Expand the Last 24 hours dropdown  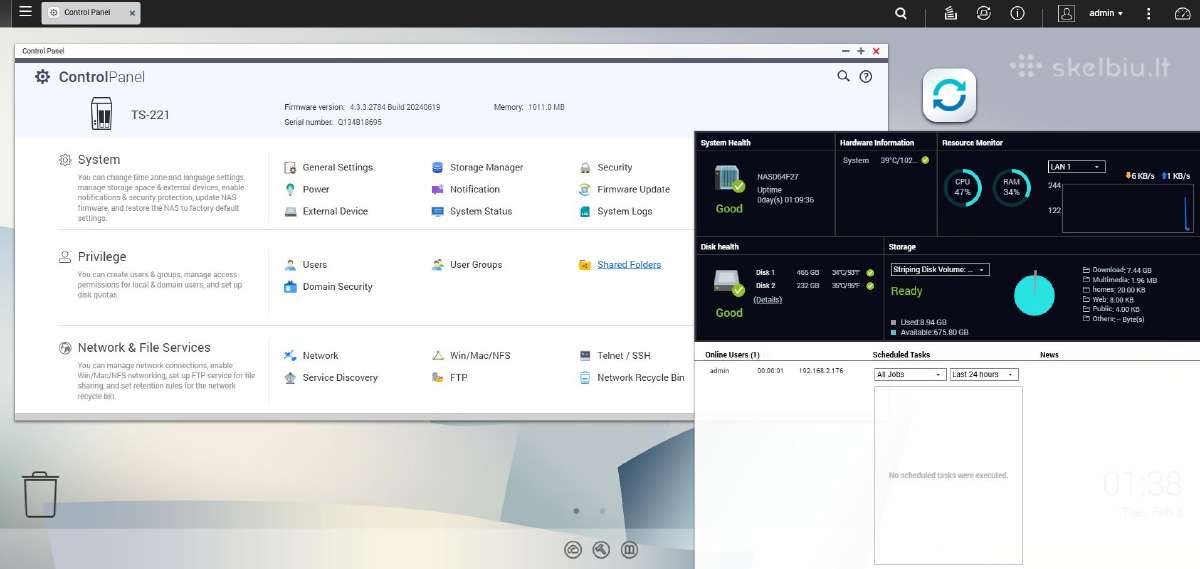coord(983,375)
